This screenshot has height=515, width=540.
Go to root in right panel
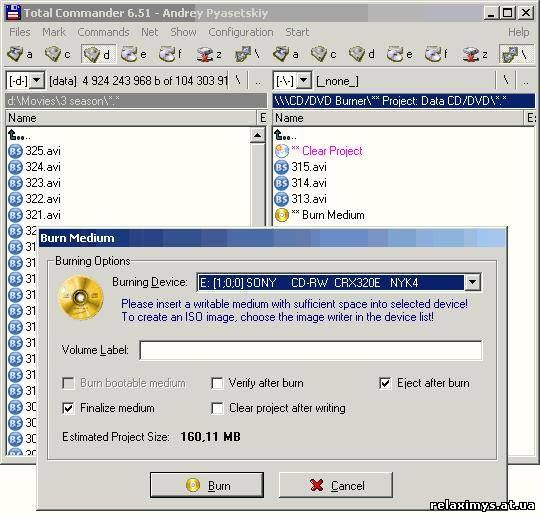coord(506,81)
